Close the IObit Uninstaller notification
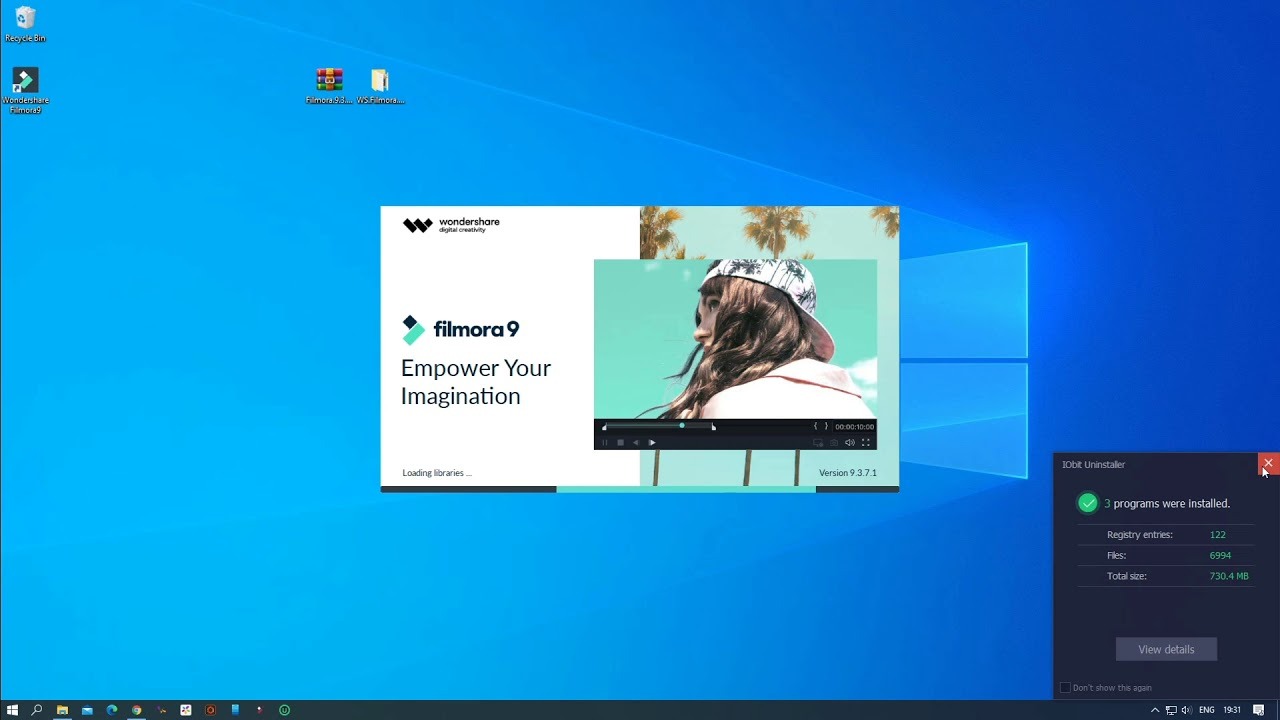The height and width of the screenshot is (720, 1280). (1268, 463)
